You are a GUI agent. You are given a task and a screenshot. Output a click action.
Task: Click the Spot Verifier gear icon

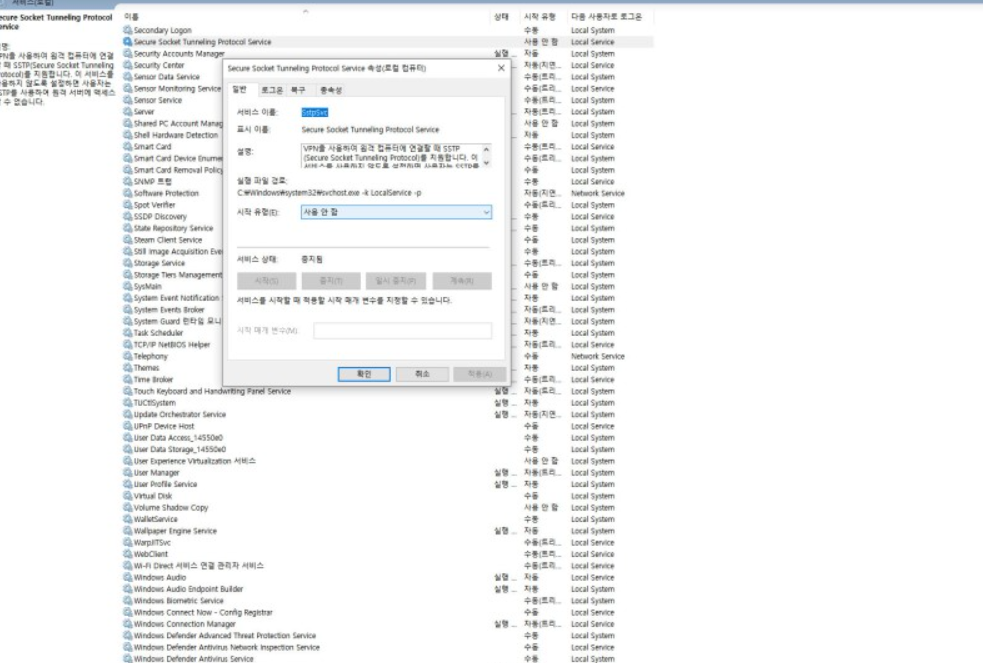(128, 205)
